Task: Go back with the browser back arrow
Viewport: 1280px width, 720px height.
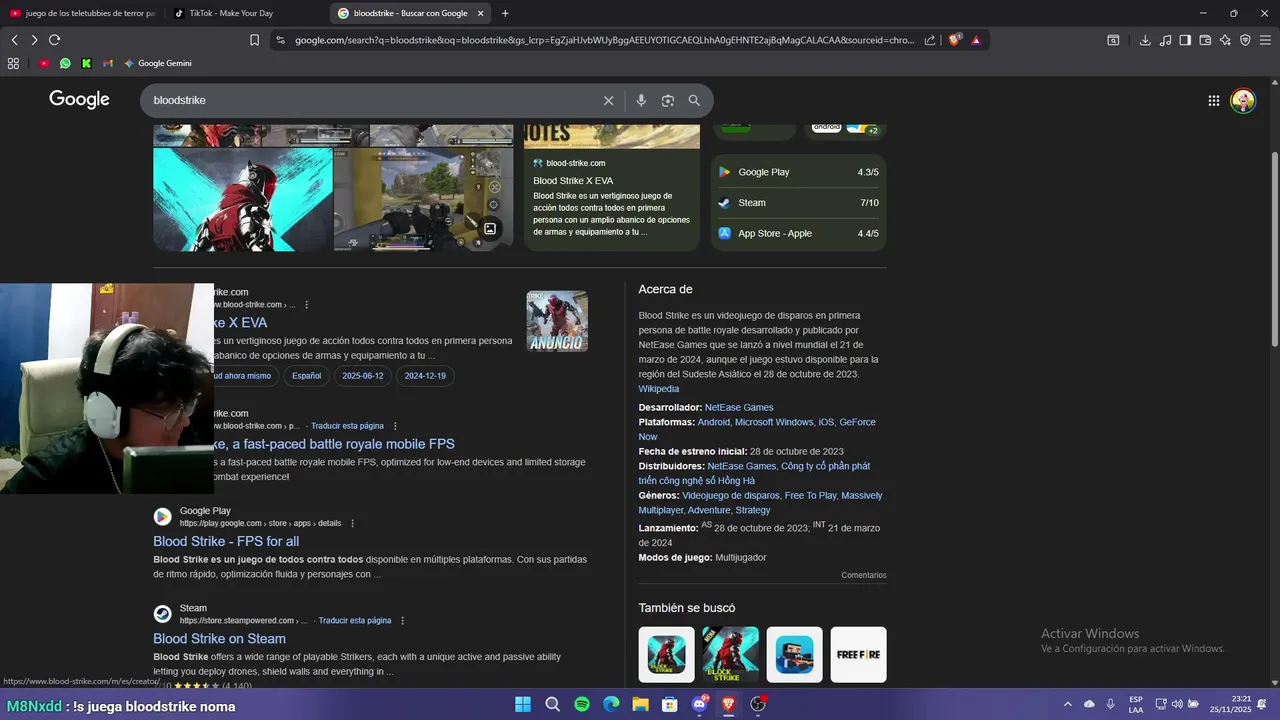Action: (x=14, y=40)
